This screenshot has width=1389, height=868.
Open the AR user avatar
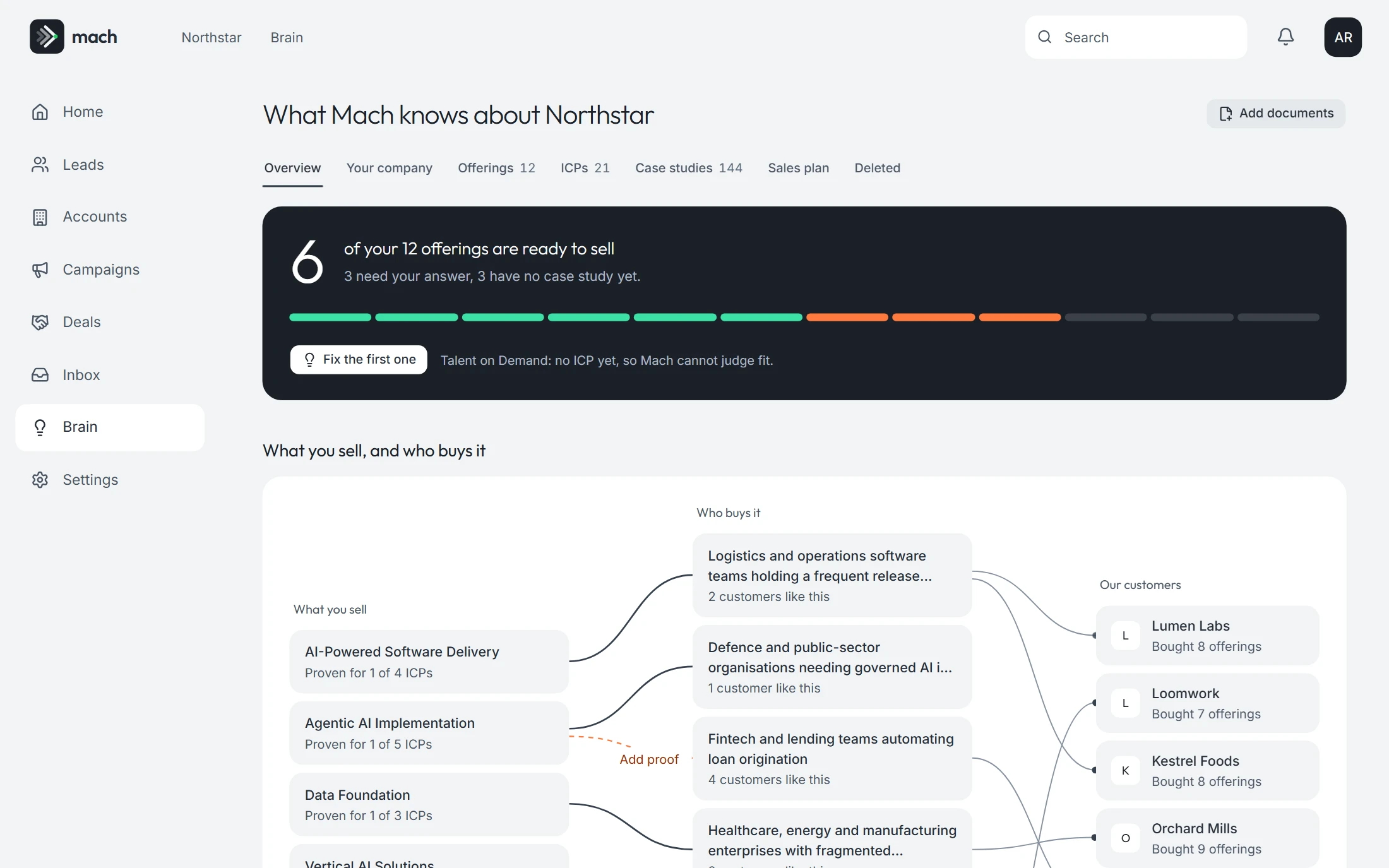[1343, 37]
